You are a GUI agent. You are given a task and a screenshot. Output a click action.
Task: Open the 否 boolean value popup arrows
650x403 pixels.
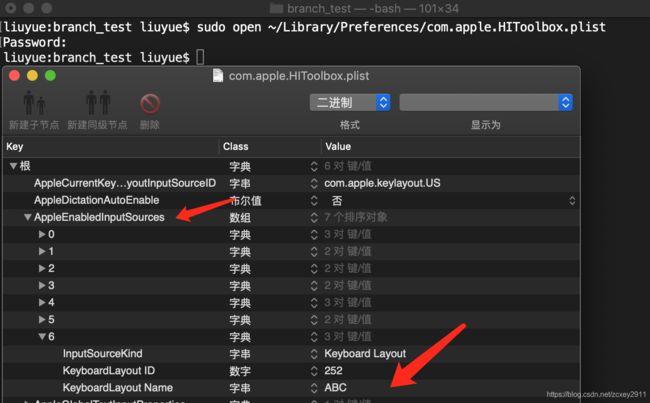point(572,201)
